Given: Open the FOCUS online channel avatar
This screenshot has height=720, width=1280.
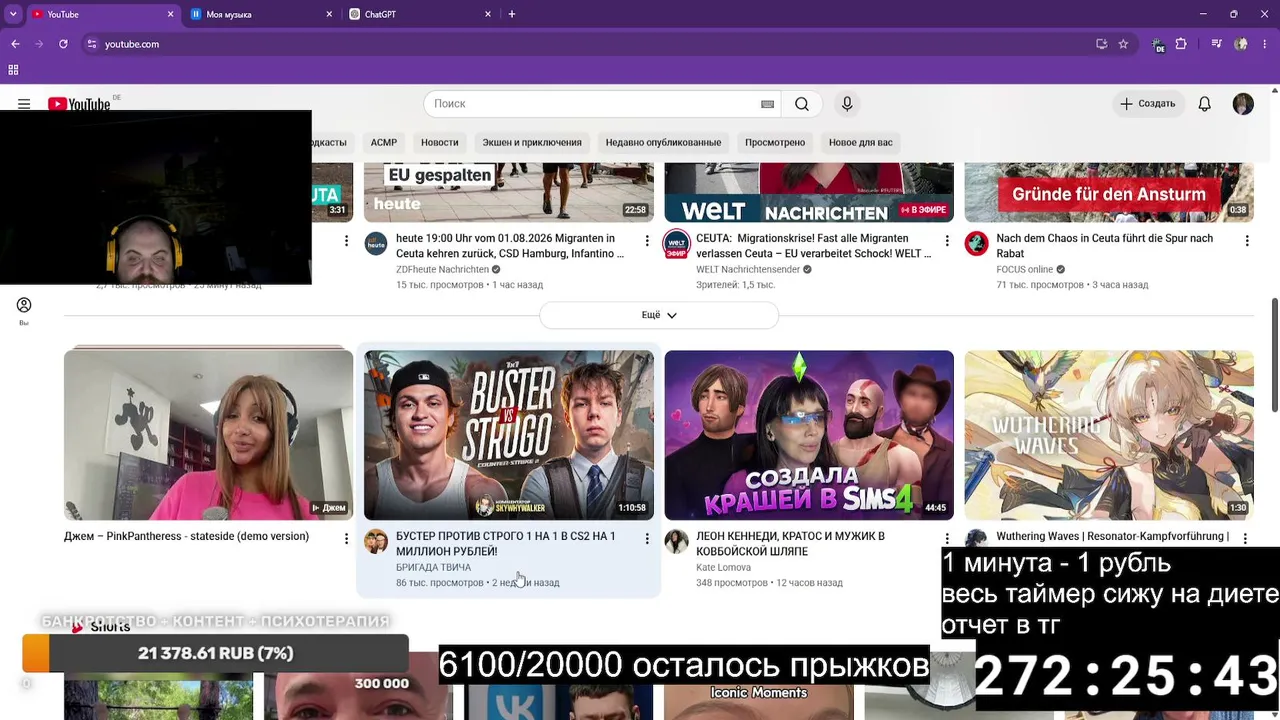Looking at the screenshot, I should (x=976, y=243).
